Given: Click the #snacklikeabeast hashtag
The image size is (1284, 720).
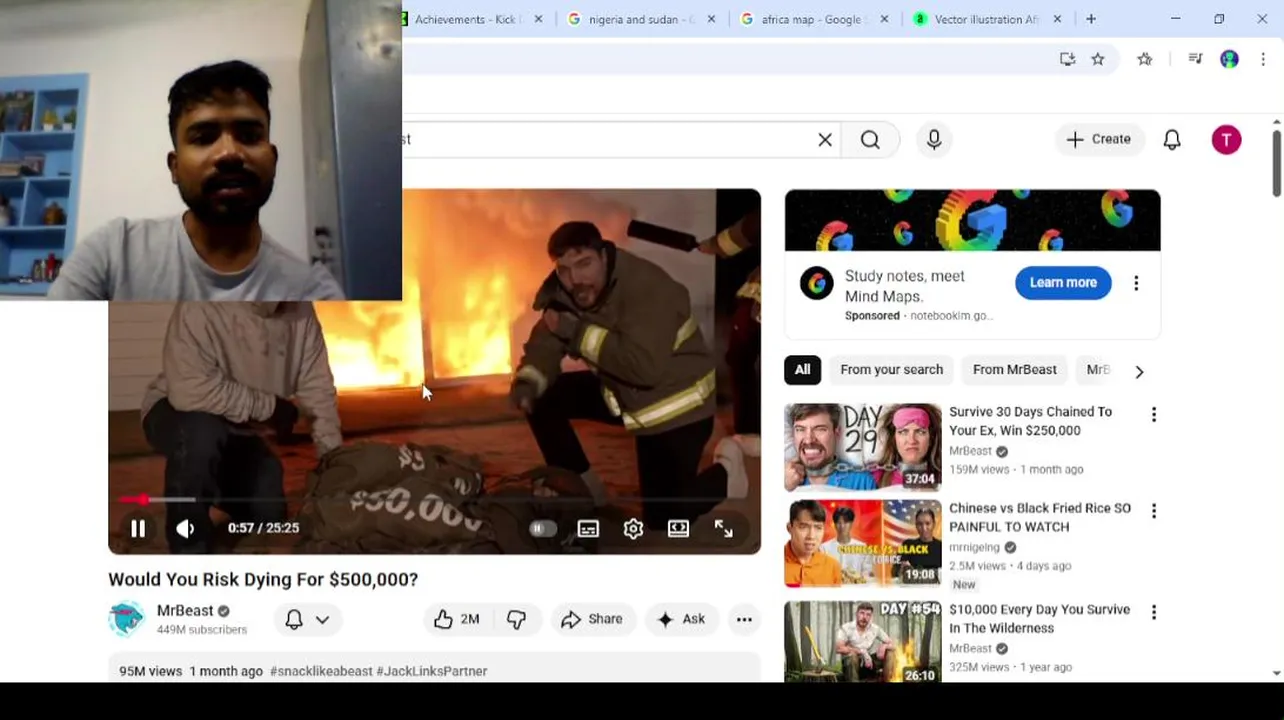Looking at the screenshot, I should (x=321, y=671).
